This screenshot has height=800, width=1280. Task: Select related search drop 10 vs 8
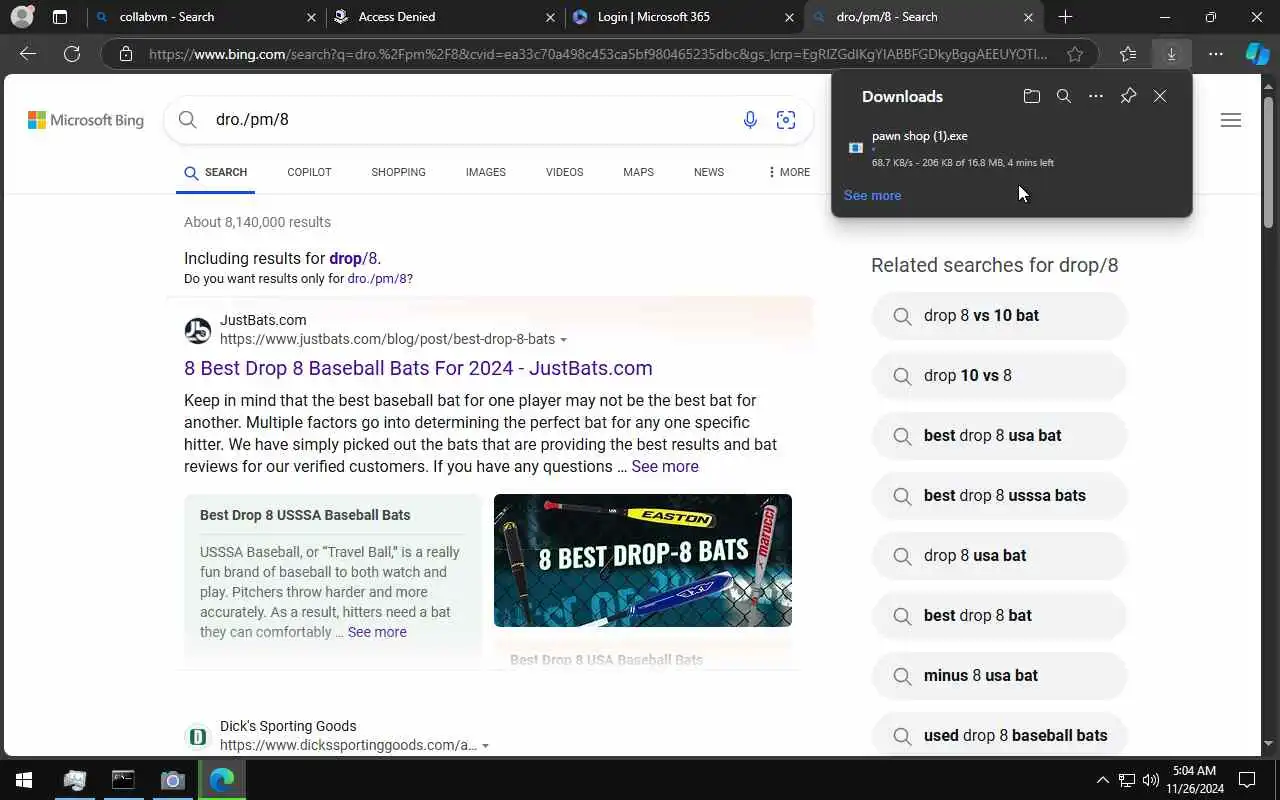pyautogui.click(x=1000, y=376)
